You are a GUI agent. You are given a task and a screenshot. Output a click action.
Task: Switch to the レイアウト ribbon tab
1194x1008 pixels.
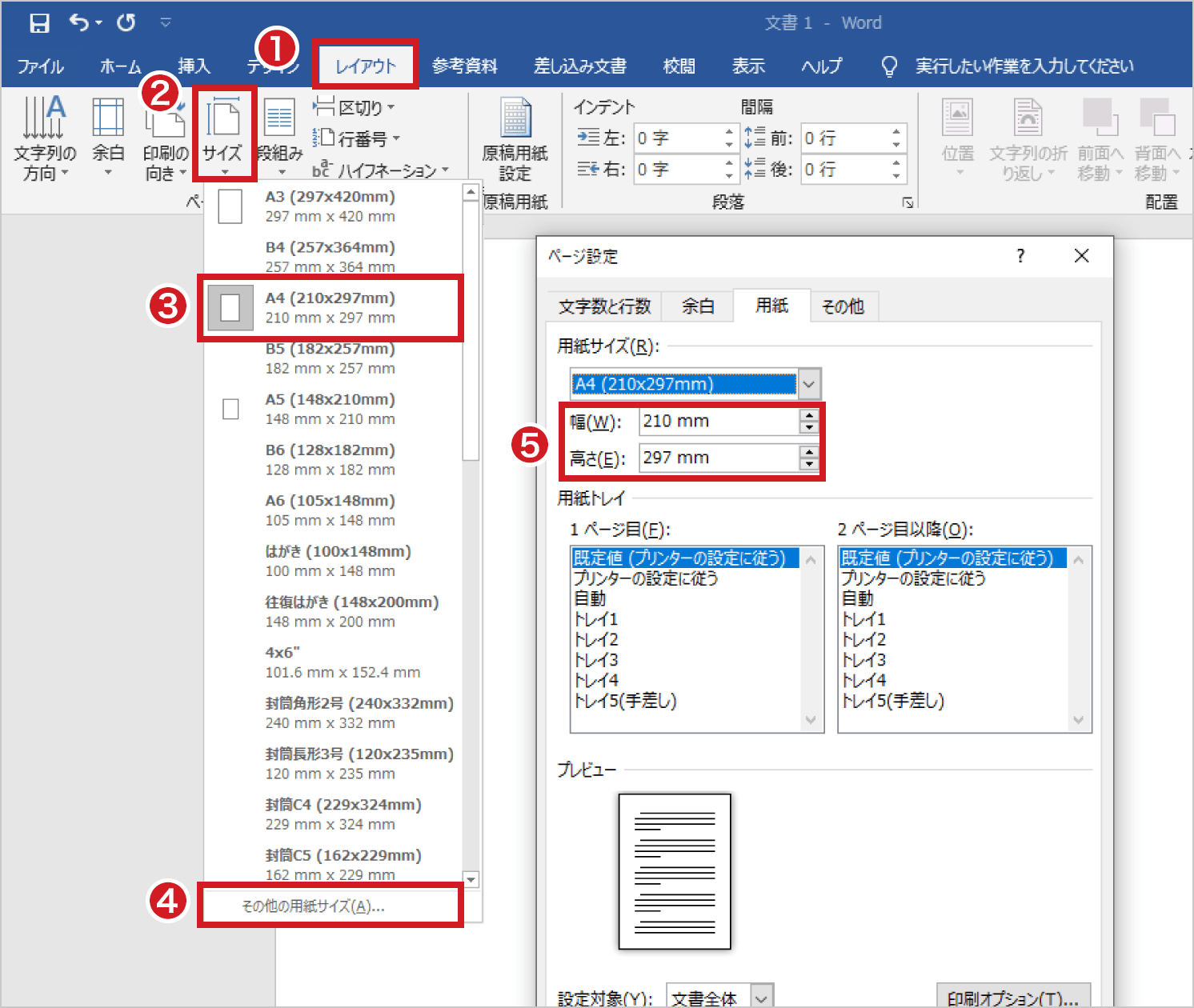[365, 66]
